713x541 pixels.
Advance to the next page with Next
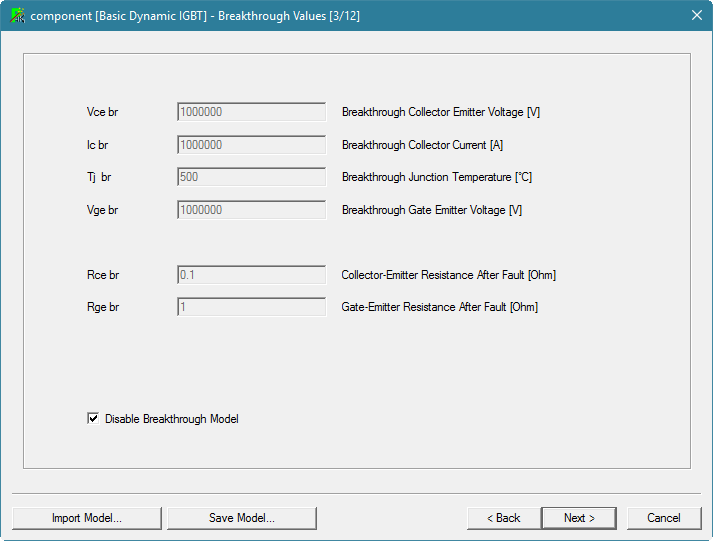pos(579,518)
